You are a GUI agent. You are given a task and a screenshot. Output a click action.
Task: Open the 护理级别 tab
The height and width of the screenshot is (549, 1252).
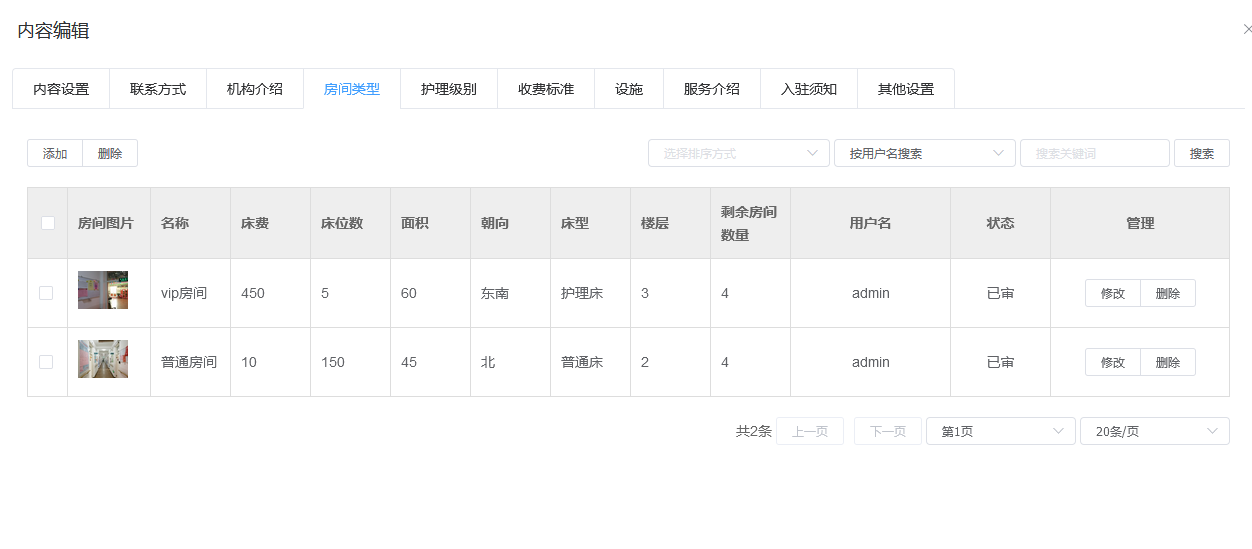point(449,89)
